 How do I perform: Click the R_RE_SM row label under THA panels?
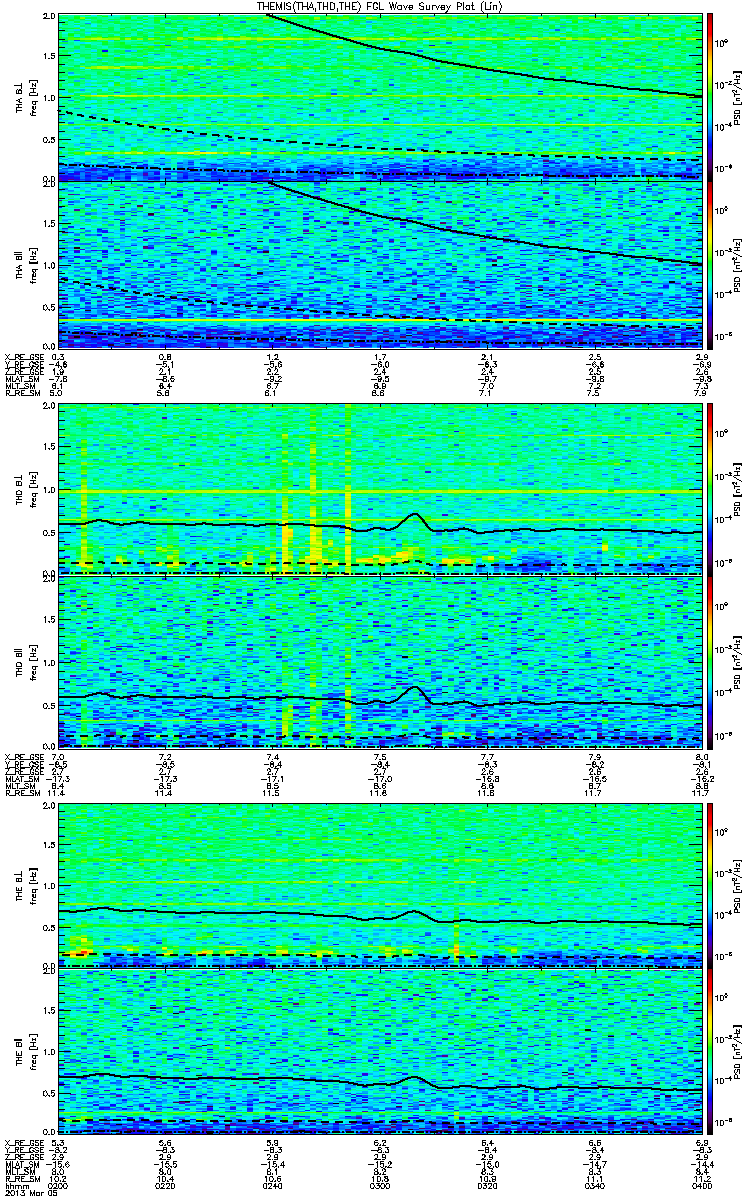[22, 394]
